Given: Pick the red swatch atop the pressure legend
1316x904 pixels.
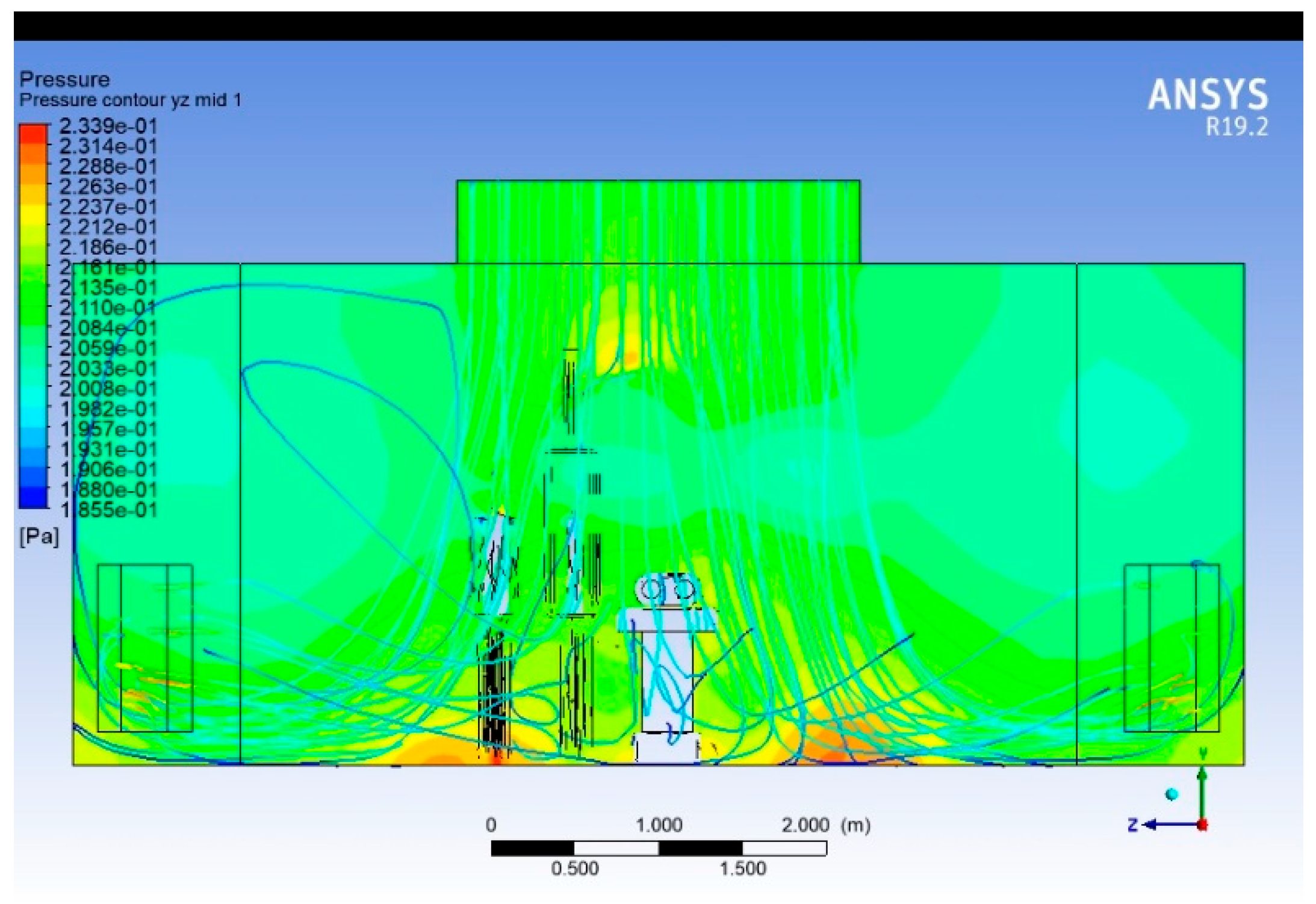Looking at the screenshot, I should [x=33, y=134].
